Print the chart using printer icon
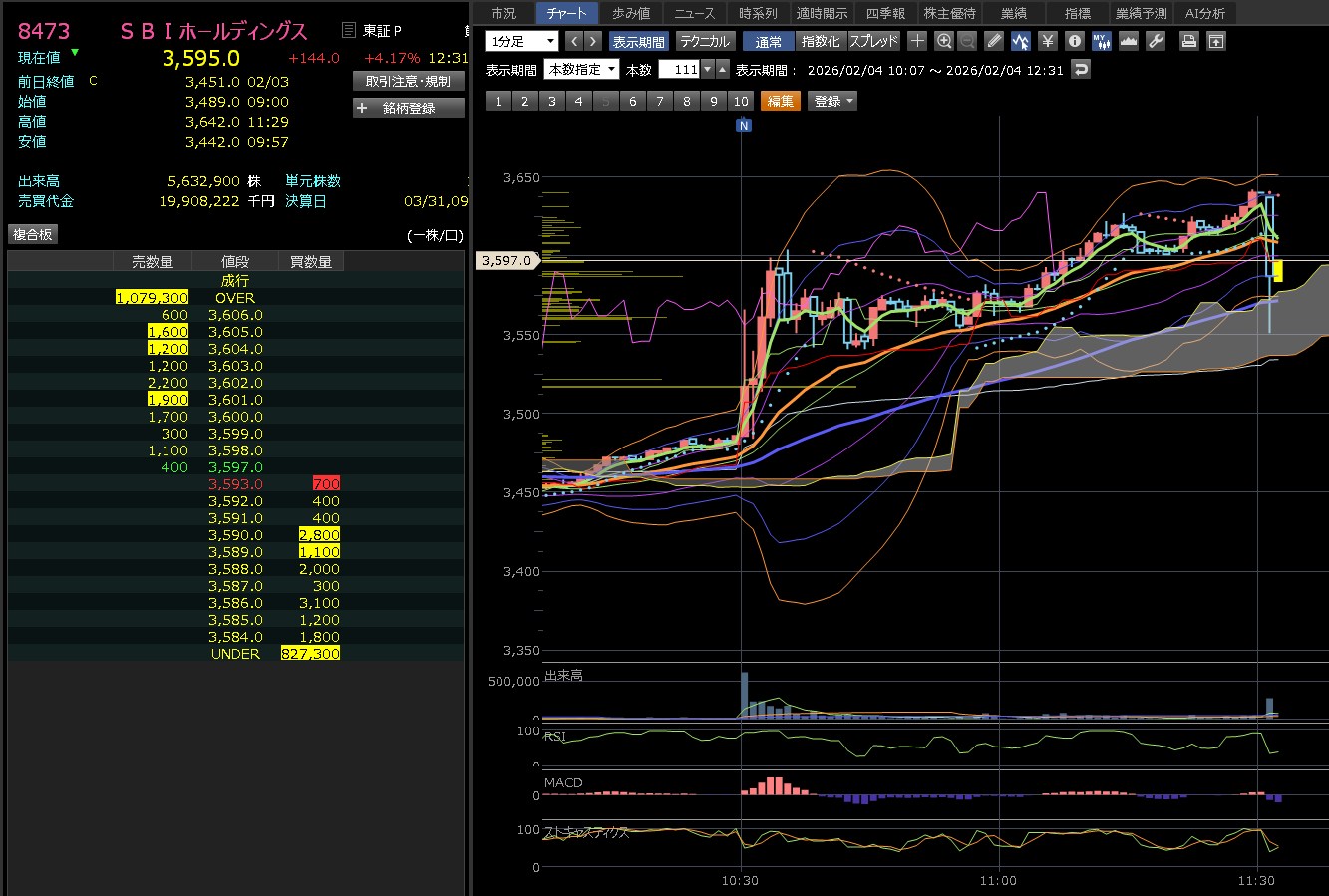This screenshot has height=896, width=1329. pyautogui.click(x=1188, y=41)
